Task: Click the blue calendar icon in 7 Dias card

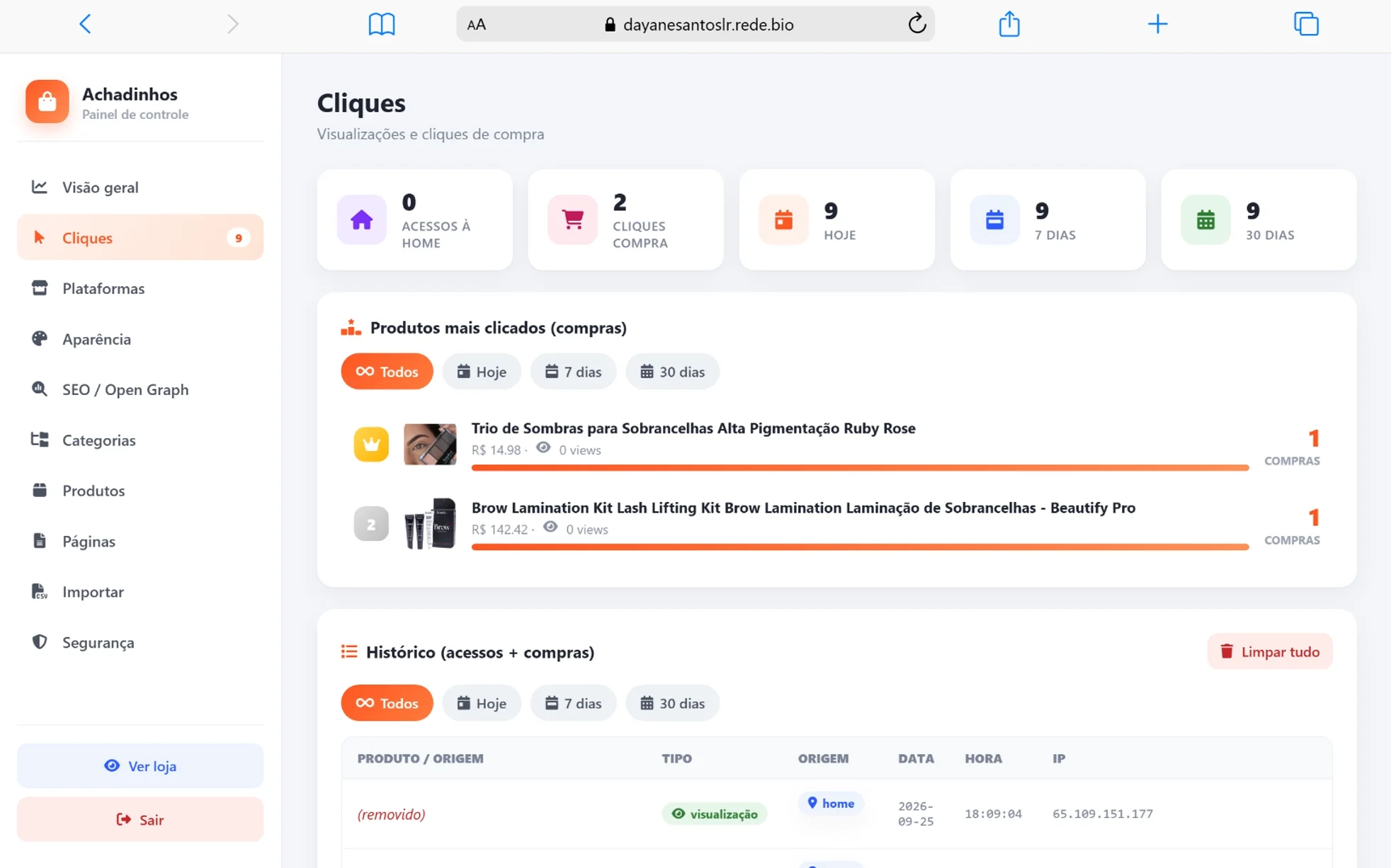Action: coord(994,219)
